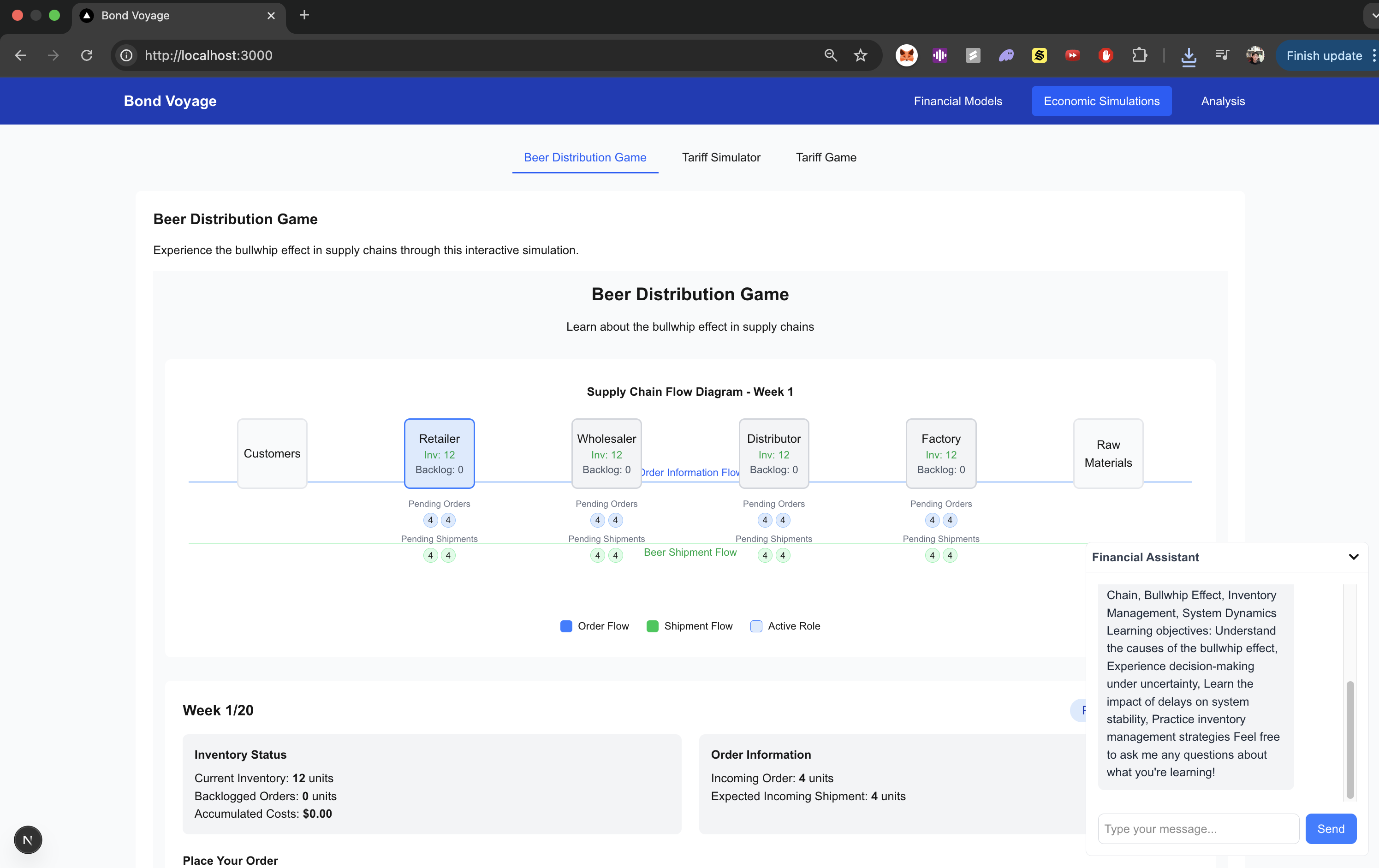This screenshot has height=868, width=1379.
Task: Open the site information icon
Action: tap(126, 55)
